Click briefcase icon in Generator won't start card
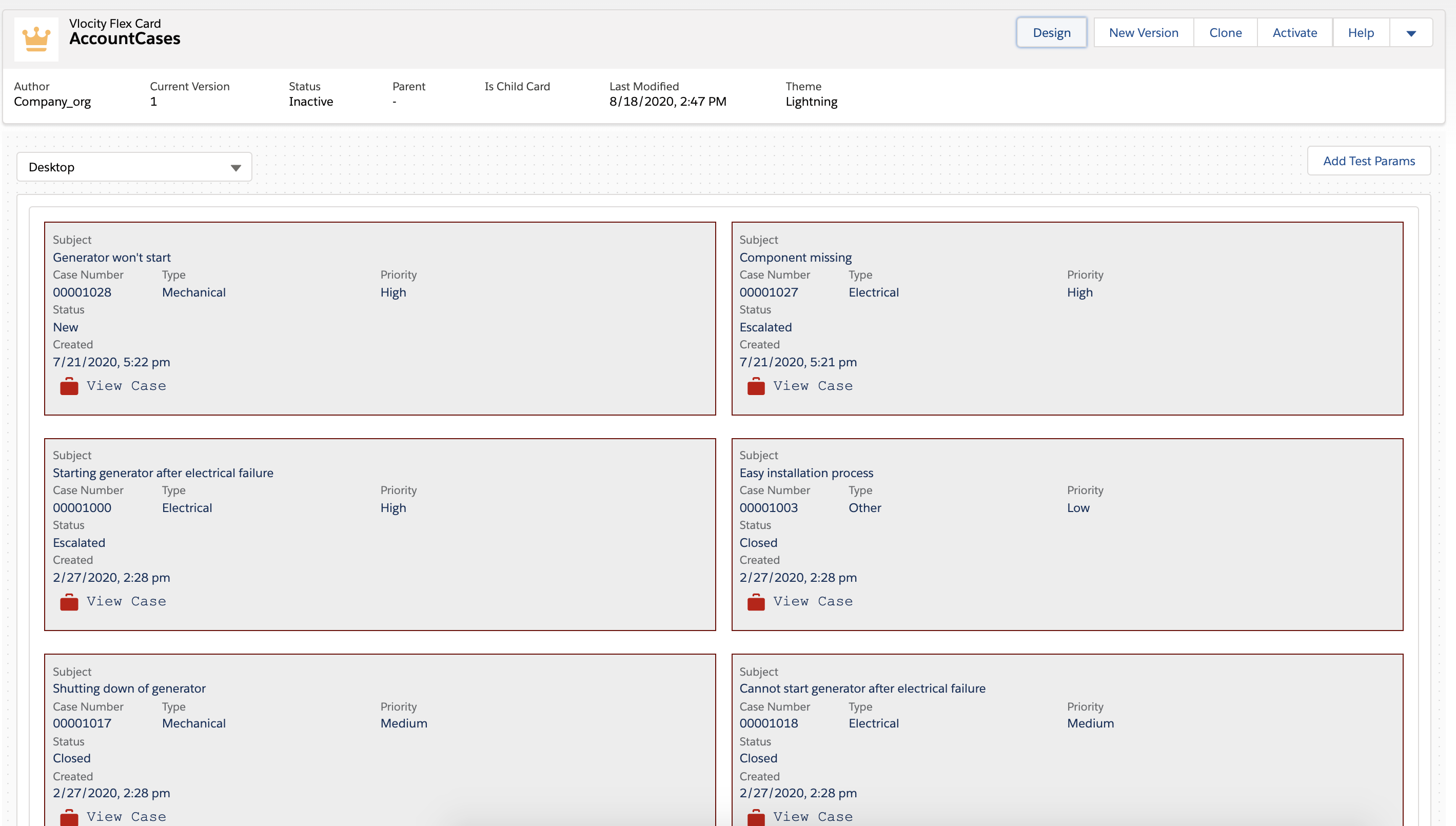The height and width of the screenshot is (826, 1456). point(69,386)
